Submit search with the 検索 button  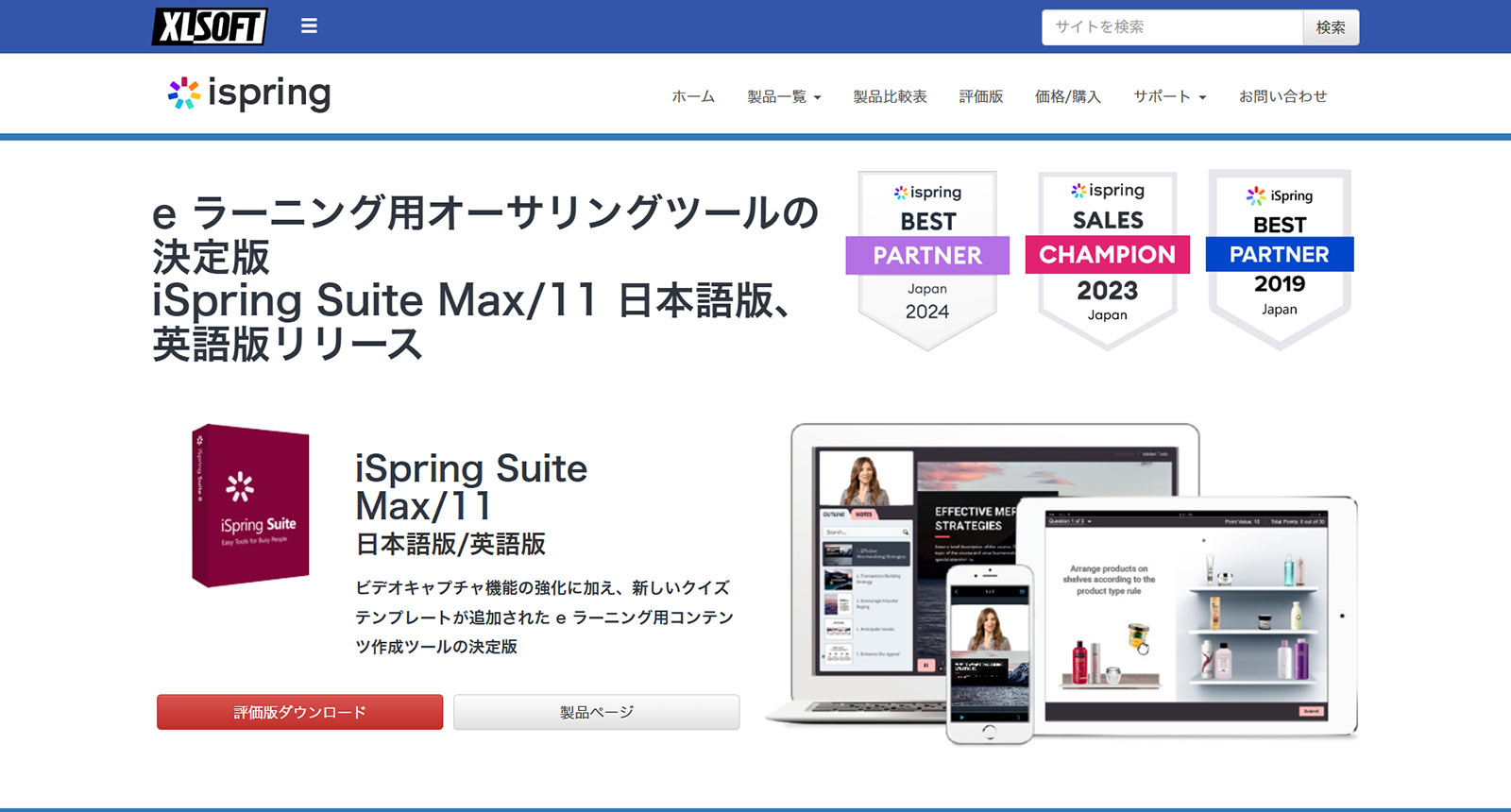(1331, 27)
